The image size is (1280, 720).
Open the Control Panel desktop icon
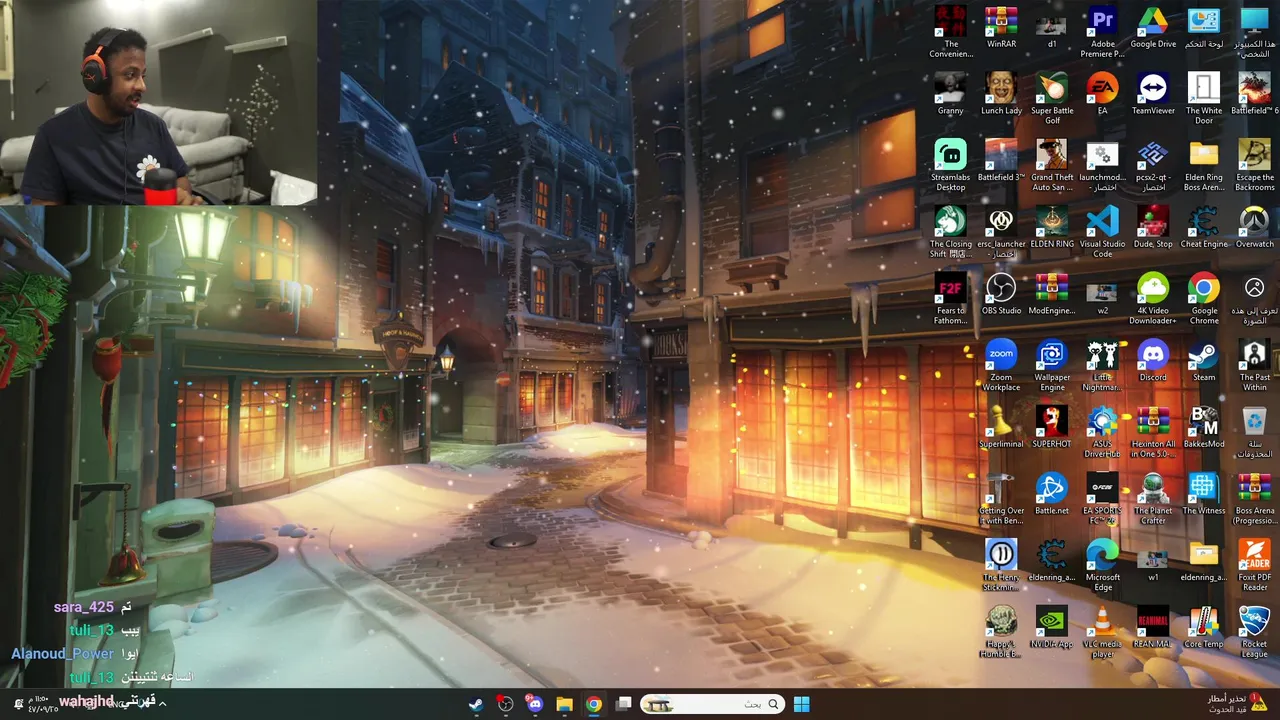pos(1204,28)
